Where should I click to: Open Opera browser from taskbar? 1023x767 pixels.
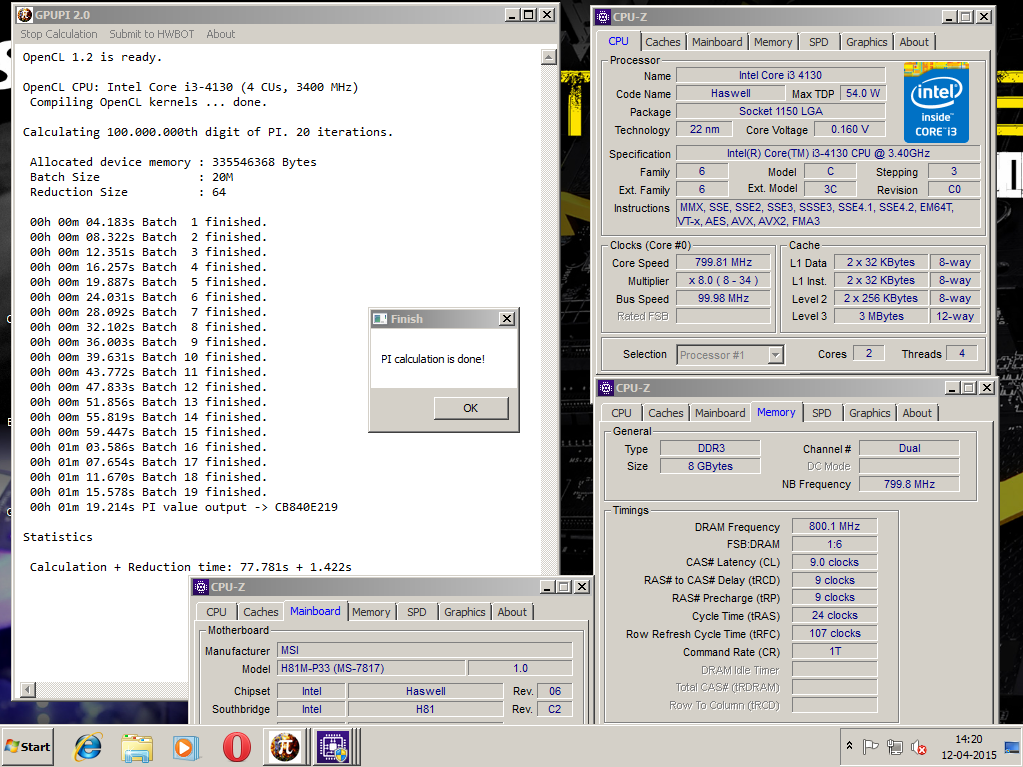(x=236, y=747)
